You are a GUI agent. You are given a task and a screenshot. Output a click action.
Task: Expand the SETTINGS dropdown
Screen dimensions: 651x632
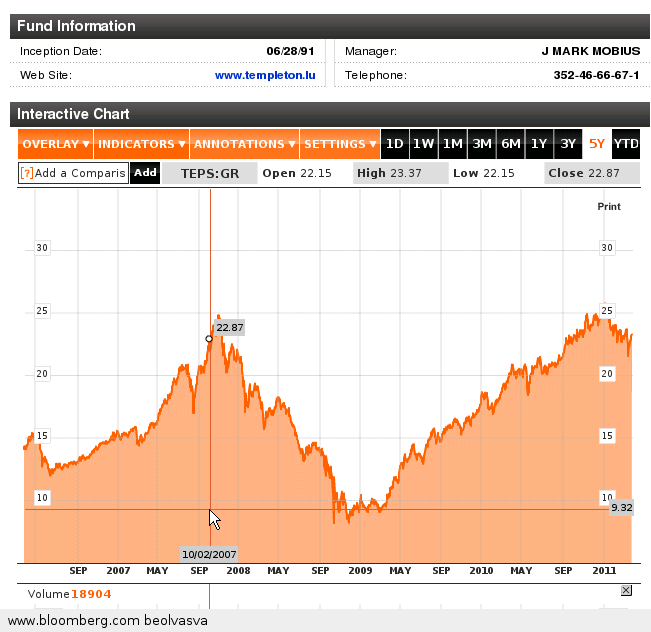pos(340,144)
